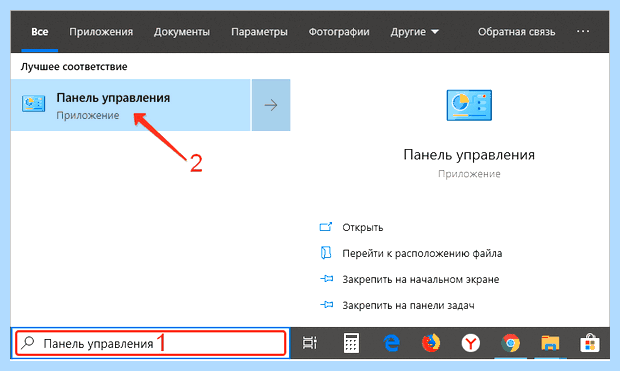
Task: Click the file location icon next to Перейти
Action: 325,253
